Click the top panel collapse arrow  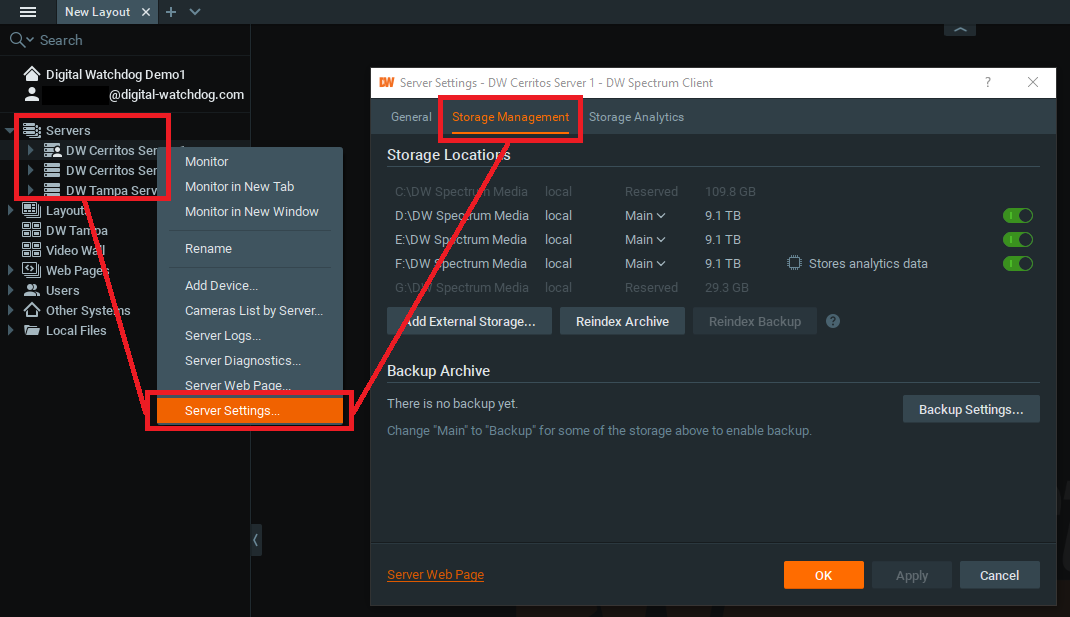point(959,29)
